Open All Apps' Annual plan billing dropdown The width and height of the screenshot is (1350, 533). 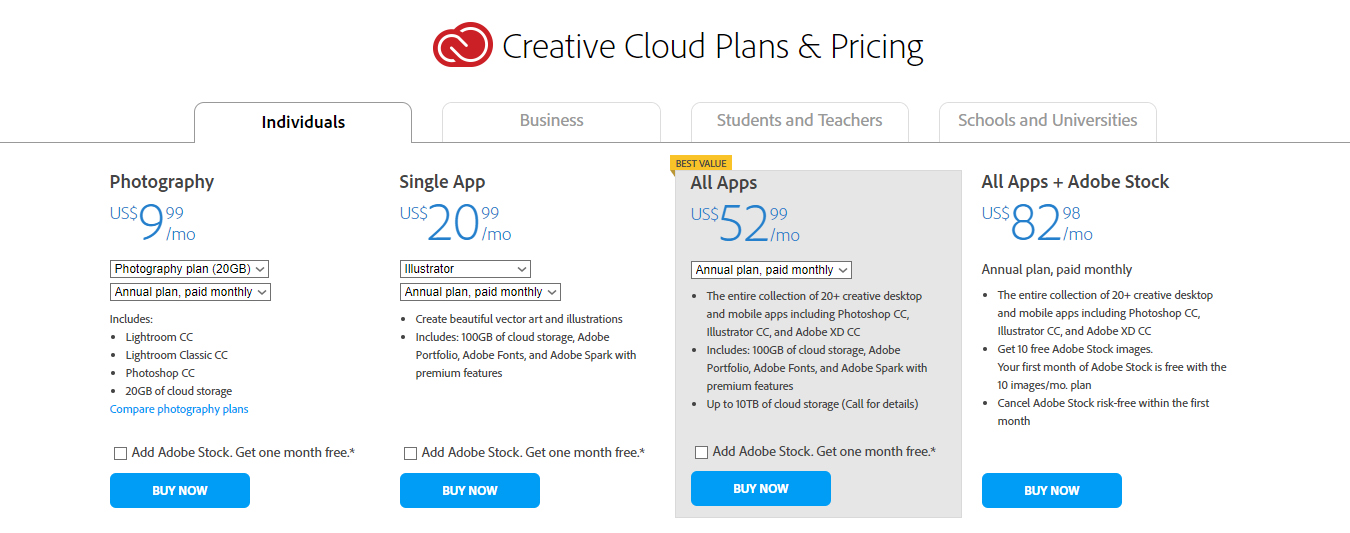(771, 270)
